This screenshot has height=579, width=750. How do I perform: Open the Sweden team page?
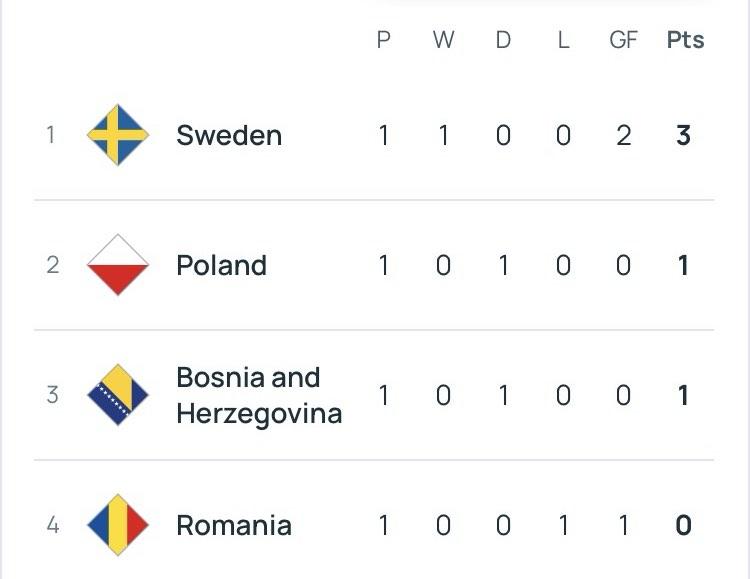click(x=229, y=135)
